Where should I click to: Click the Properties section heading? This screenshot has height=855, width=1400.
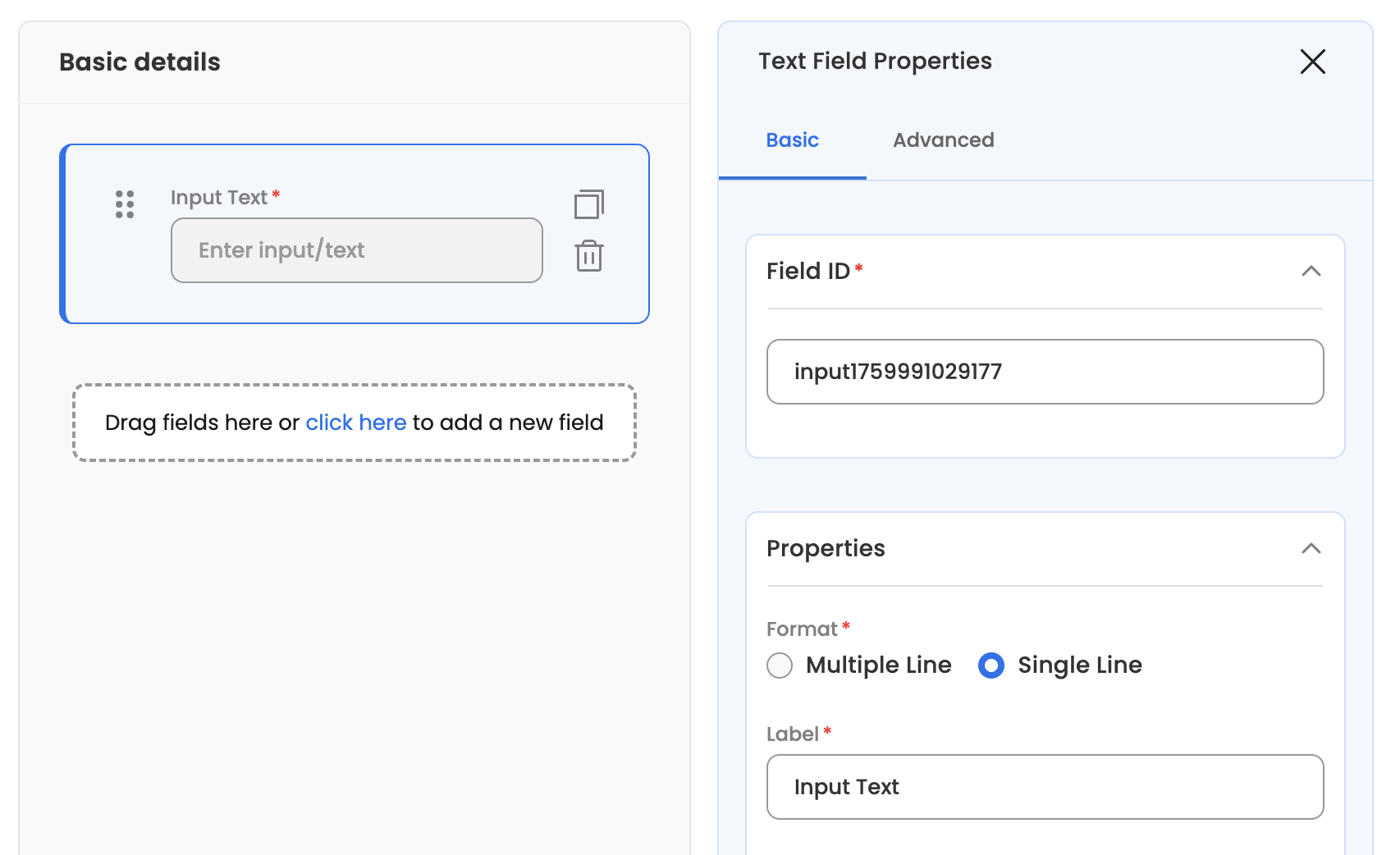(826, 548)
